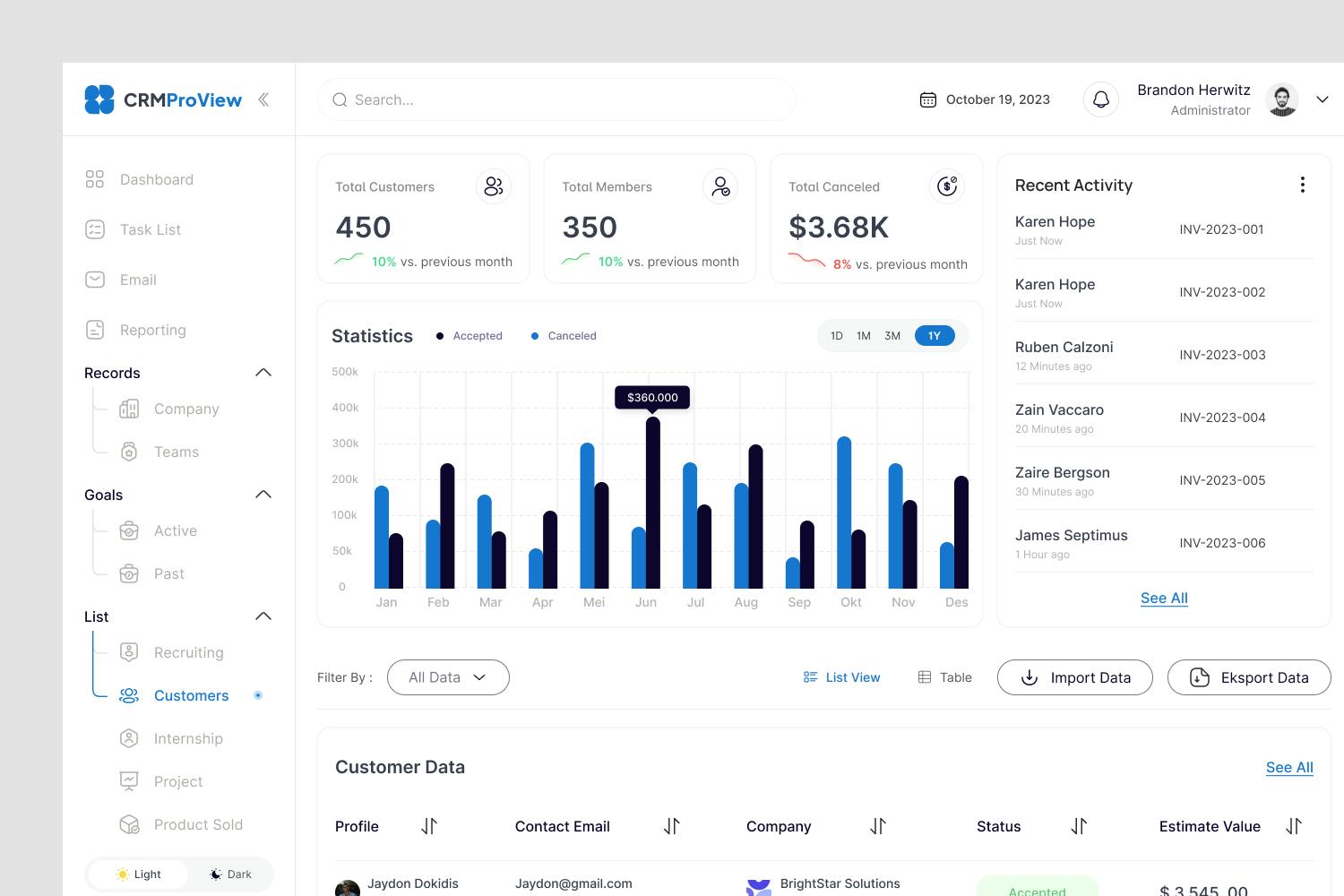This screenshot has height=896, width=1344.
Task: Open notifications bell icon
Action: tap(1101, 99)
